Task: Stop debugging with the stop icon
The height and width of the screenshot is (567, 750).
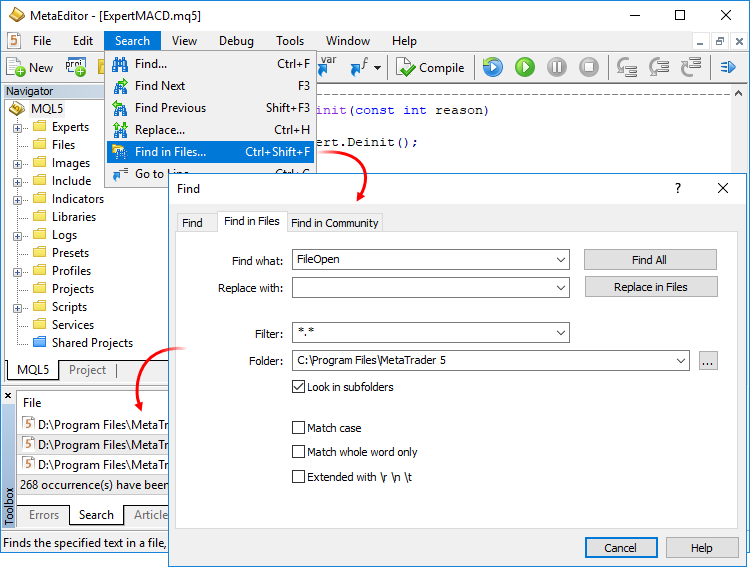Action: tap(589, 67)
